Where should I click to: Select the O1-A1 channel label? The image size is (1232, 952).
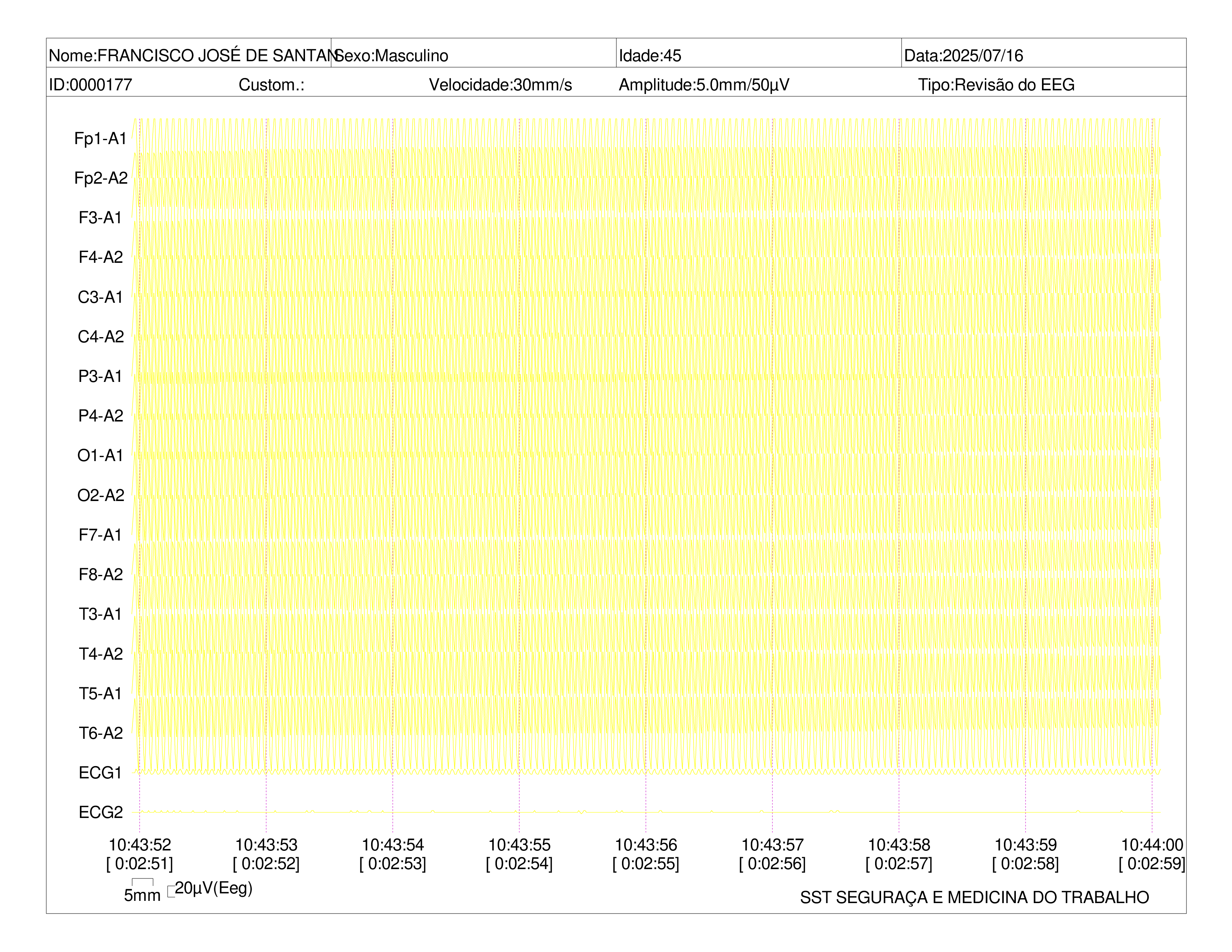tap(100, 455)
